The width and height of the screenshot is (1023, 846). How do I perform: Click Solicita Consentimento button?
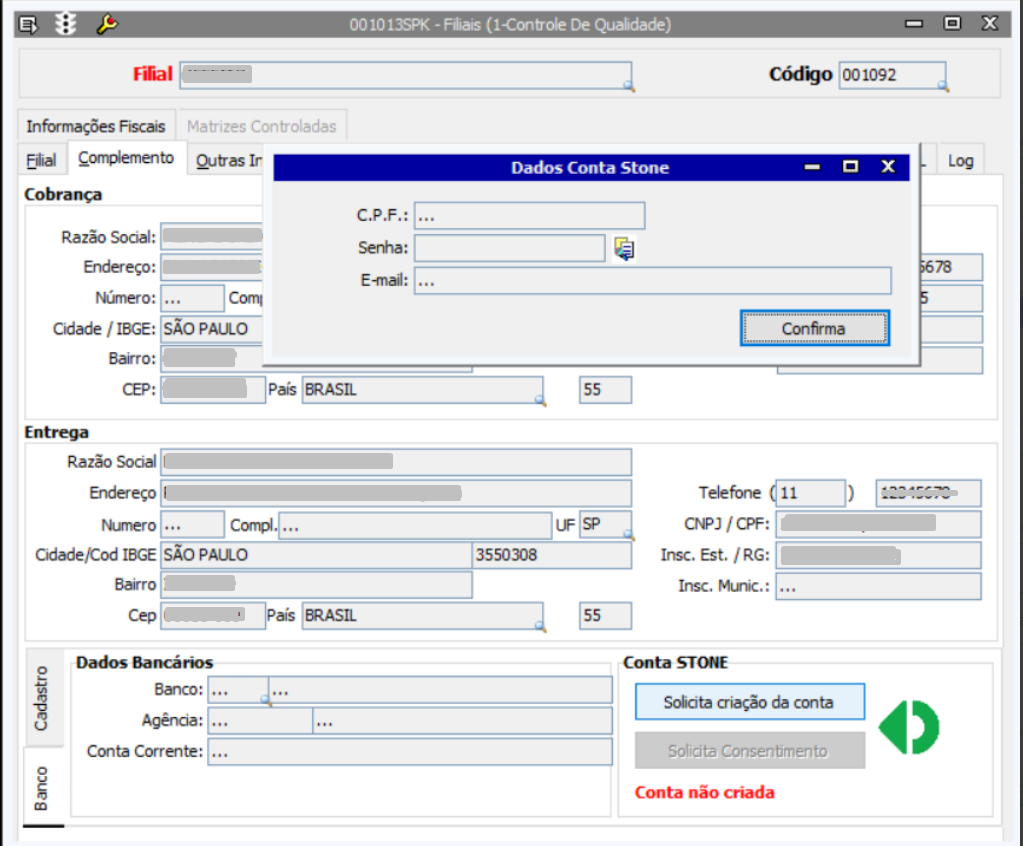pyautogui.click(x=750, y=751)
